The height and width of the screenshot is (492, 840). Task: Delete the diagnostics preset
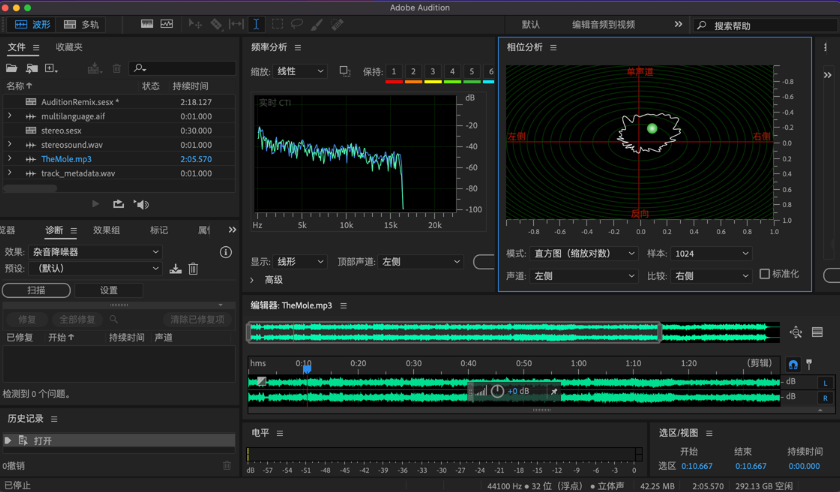pyautogui.click(x=193, y=269)
